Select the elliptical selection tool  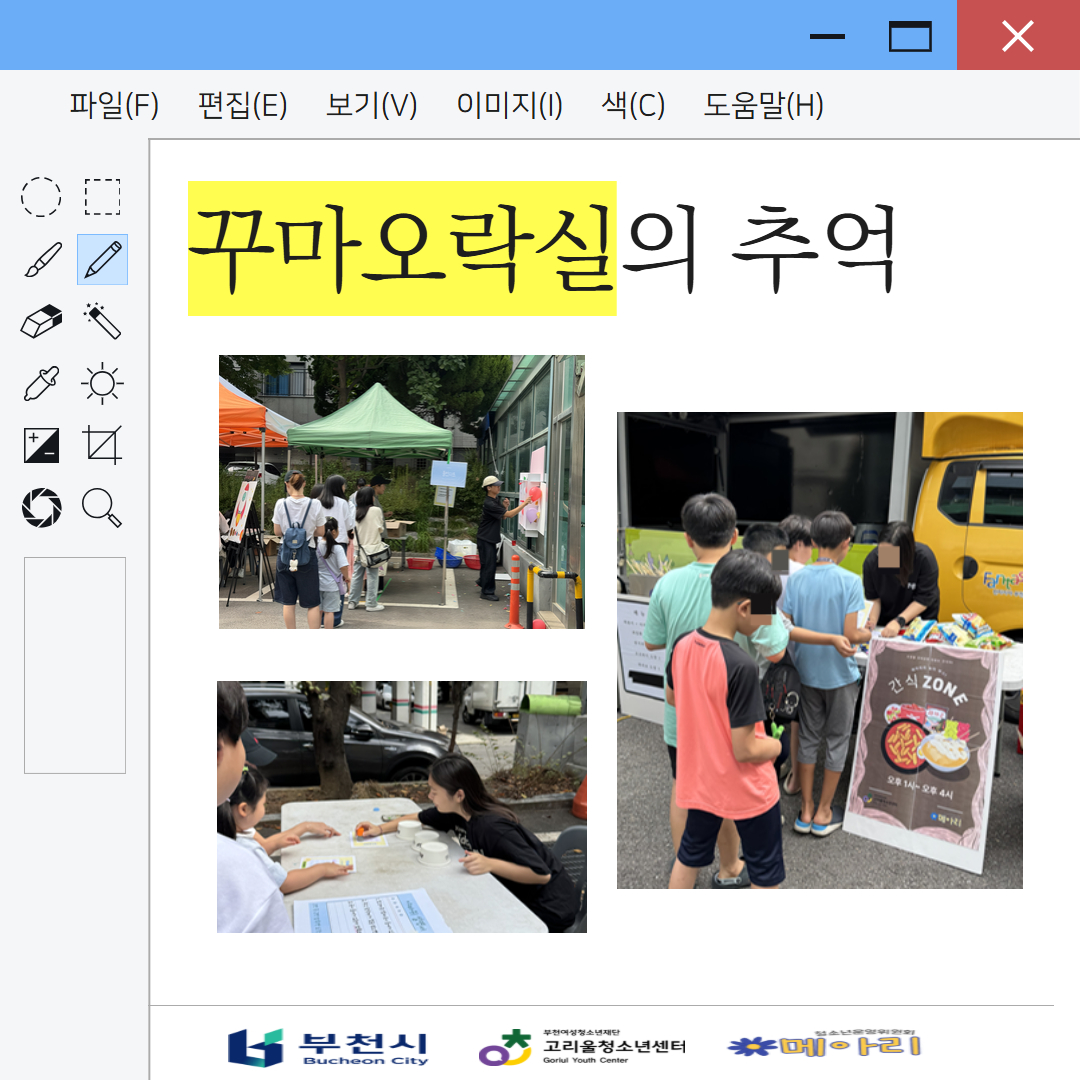(41, 197)
